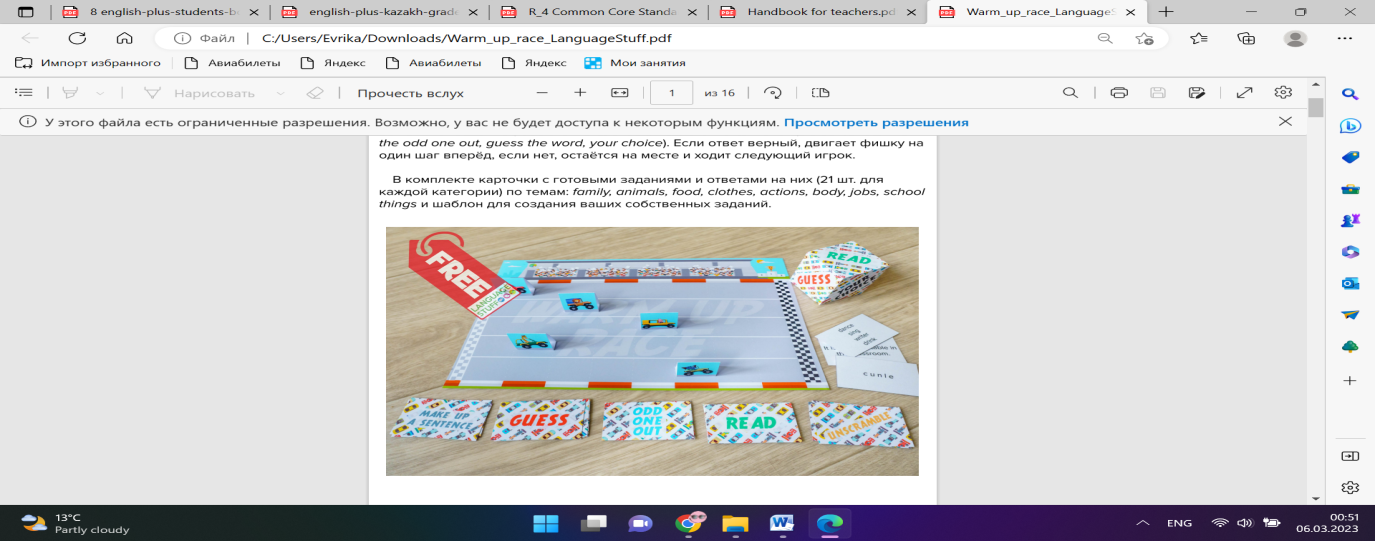
Task: Open sidebar settings gear at bottom
Action: pyautogui.click(x=1349, y=488)
